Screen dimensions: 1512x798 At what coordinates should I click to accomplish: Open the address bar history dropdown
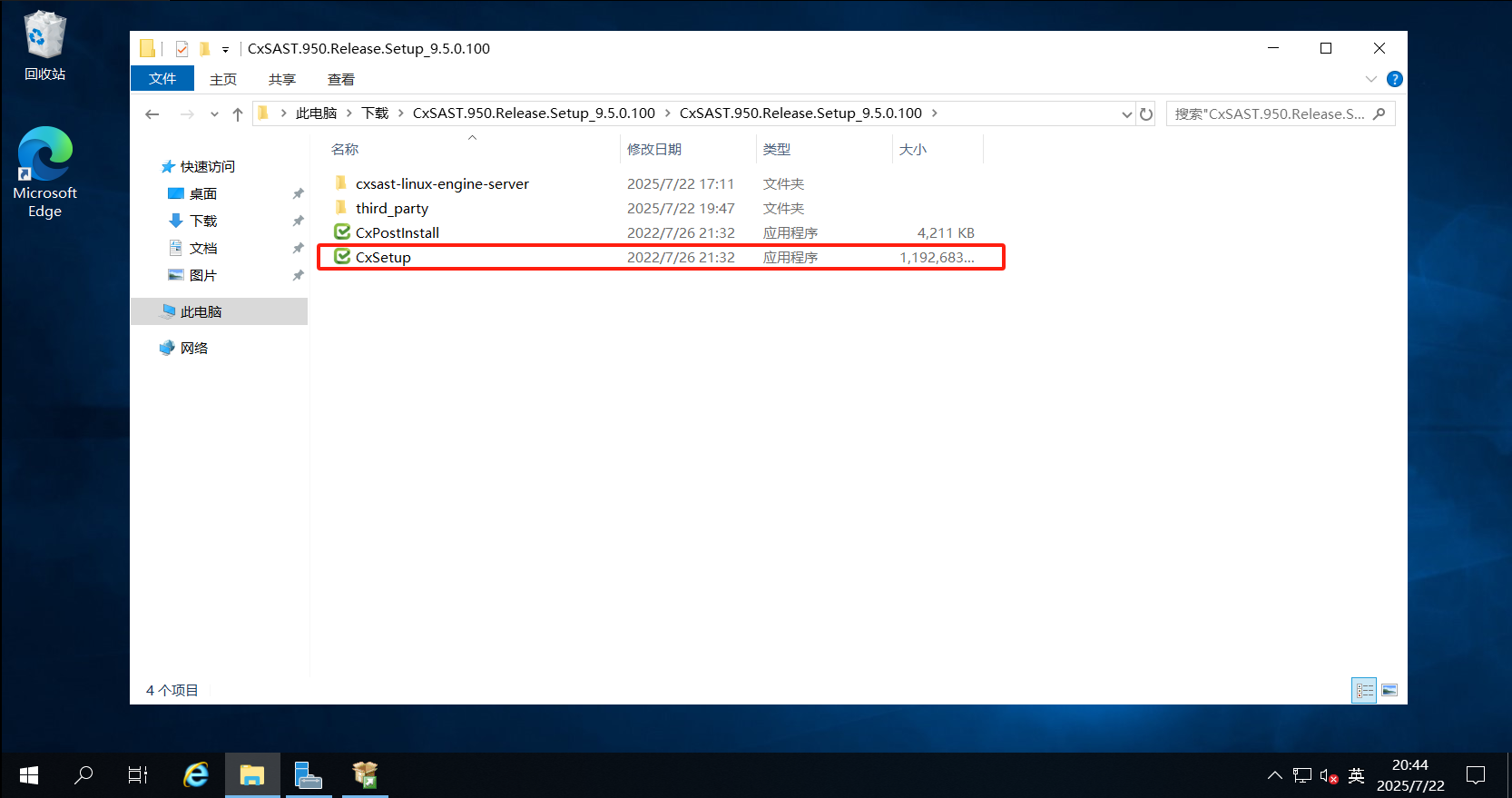tap(1126, 113)
